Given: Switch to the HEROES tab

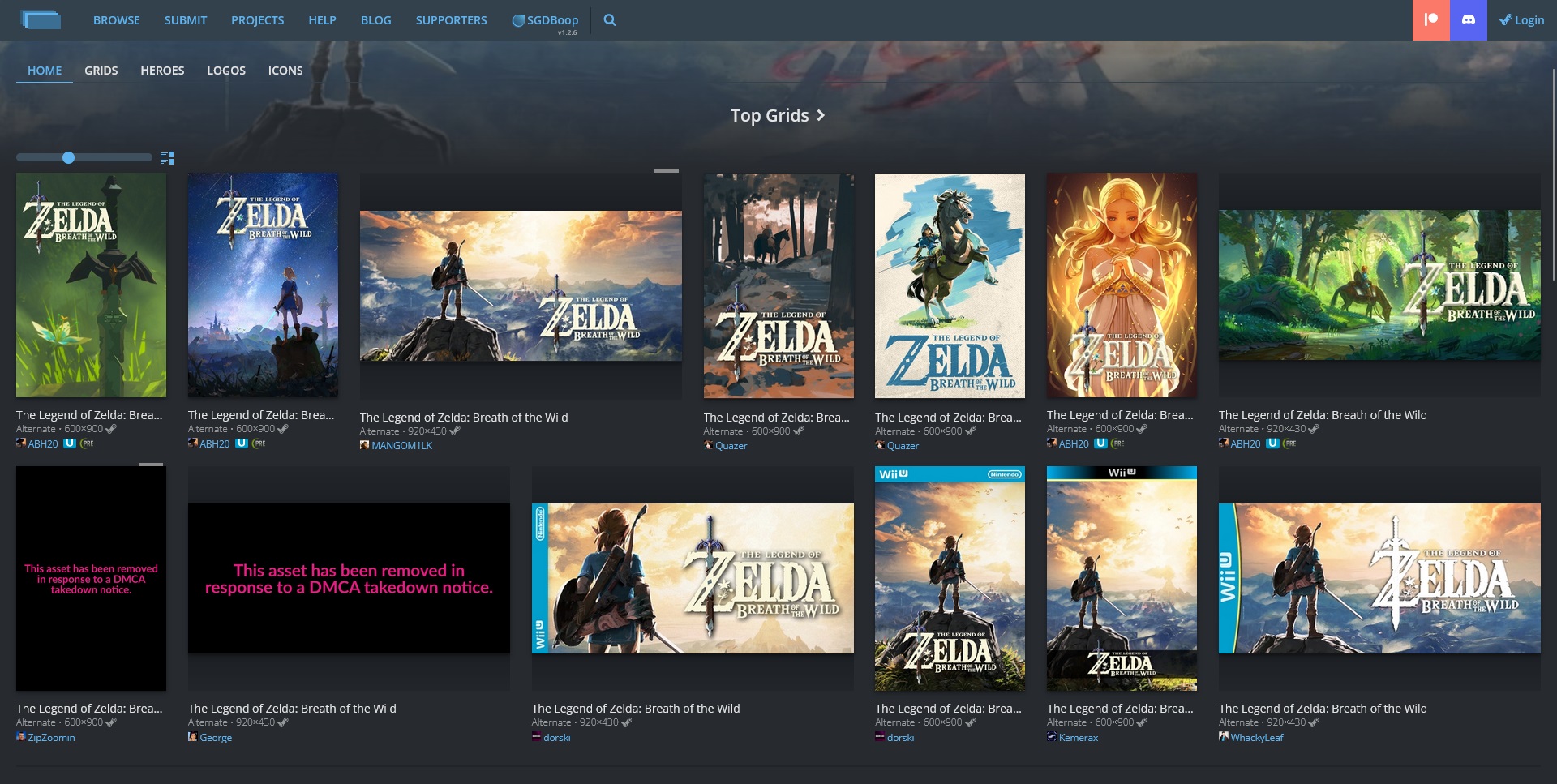Looking at the screenshot, I should [x=162, y=71].
